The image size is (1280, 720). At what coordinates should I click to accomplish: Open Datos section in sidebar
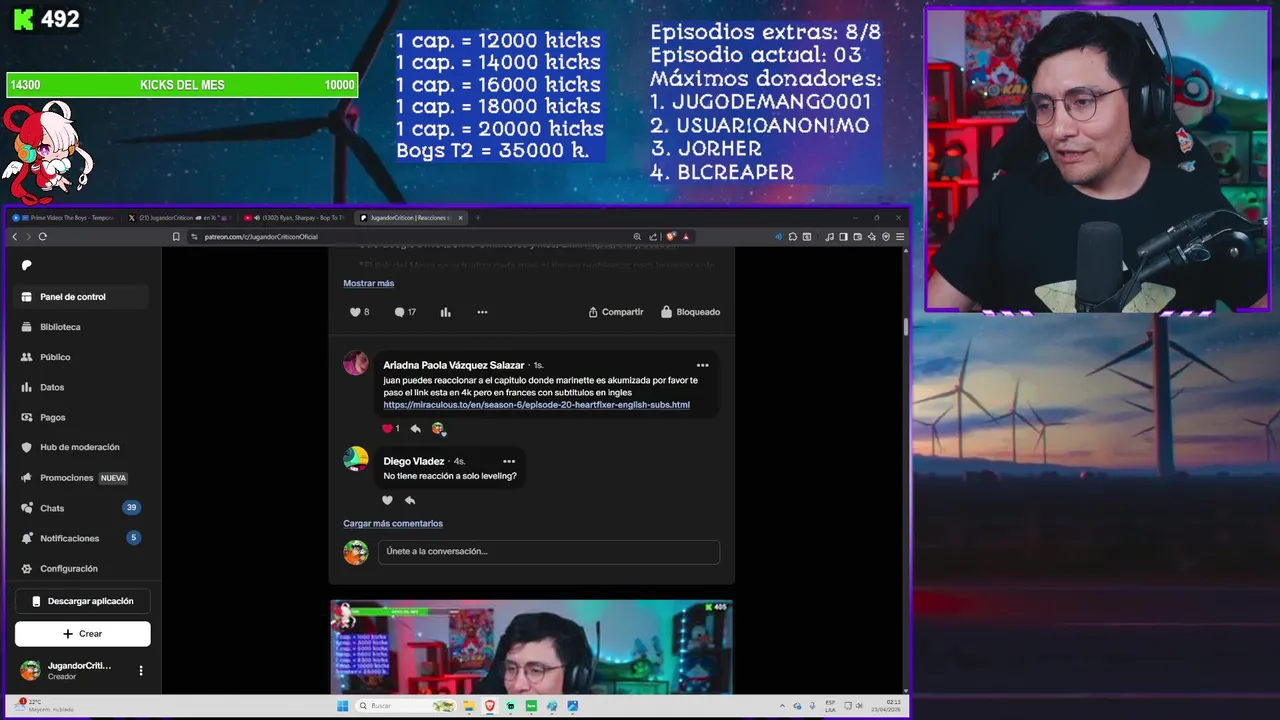[x=82, y=387]
